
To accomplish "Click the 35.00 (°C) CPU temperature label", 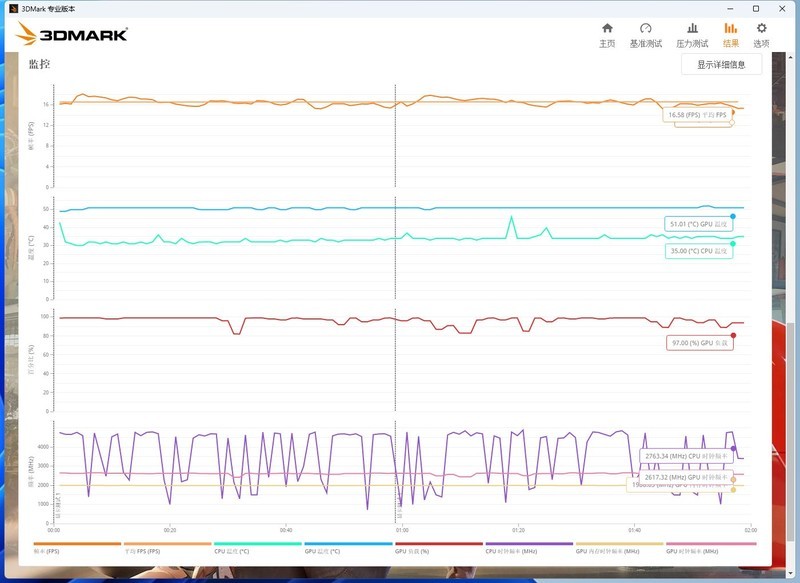I will pos(698,251).
